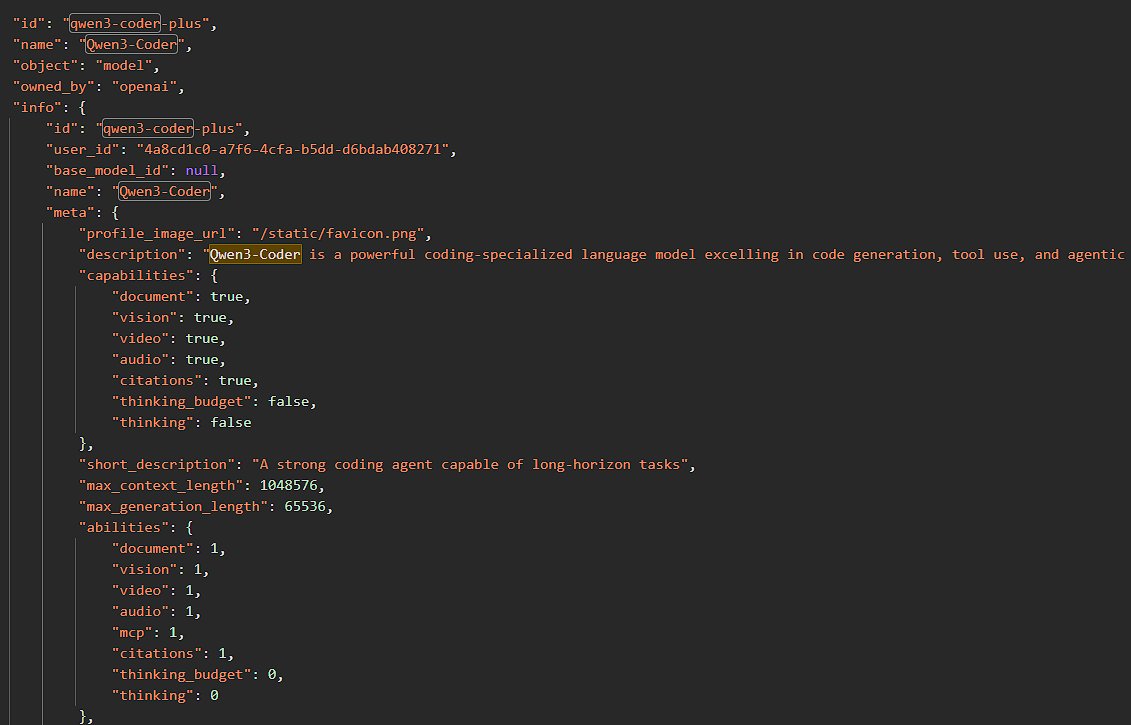1131x725 pixels.
Task: Select the "openai" value
Action: tap(144, 87)
